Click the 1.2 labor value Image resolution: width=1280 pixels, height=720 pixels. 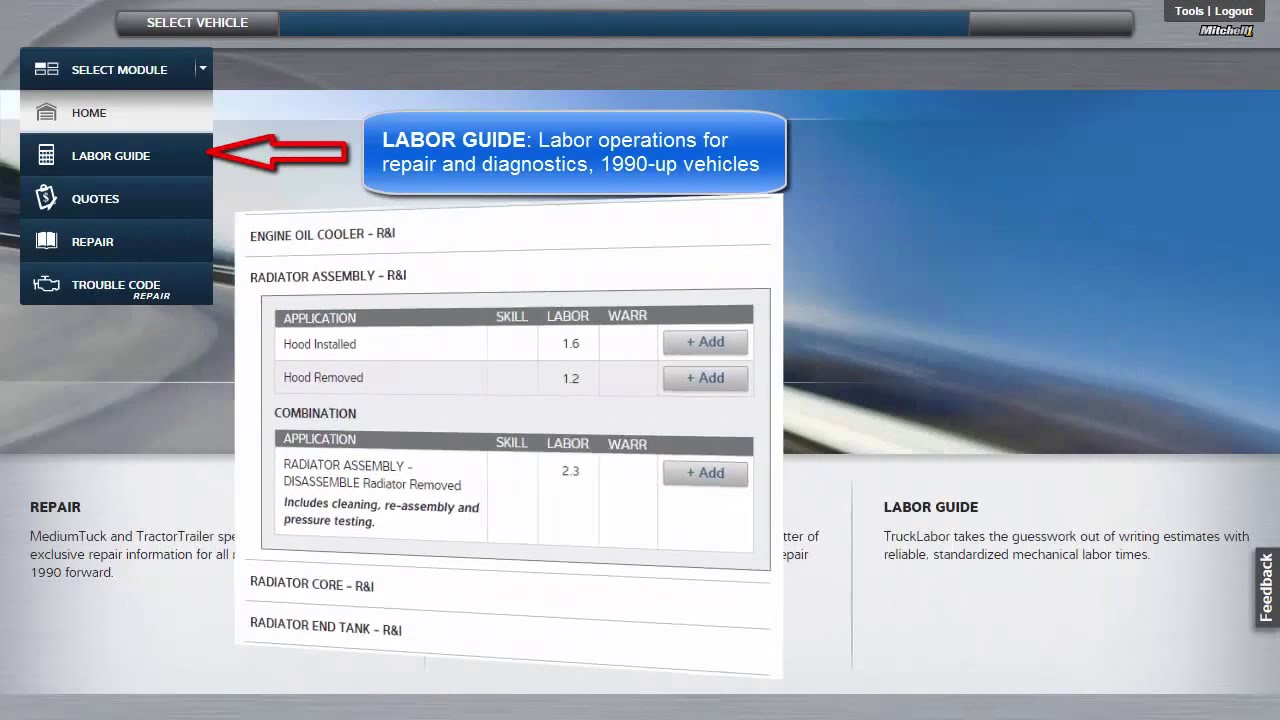tap(570, 378)
